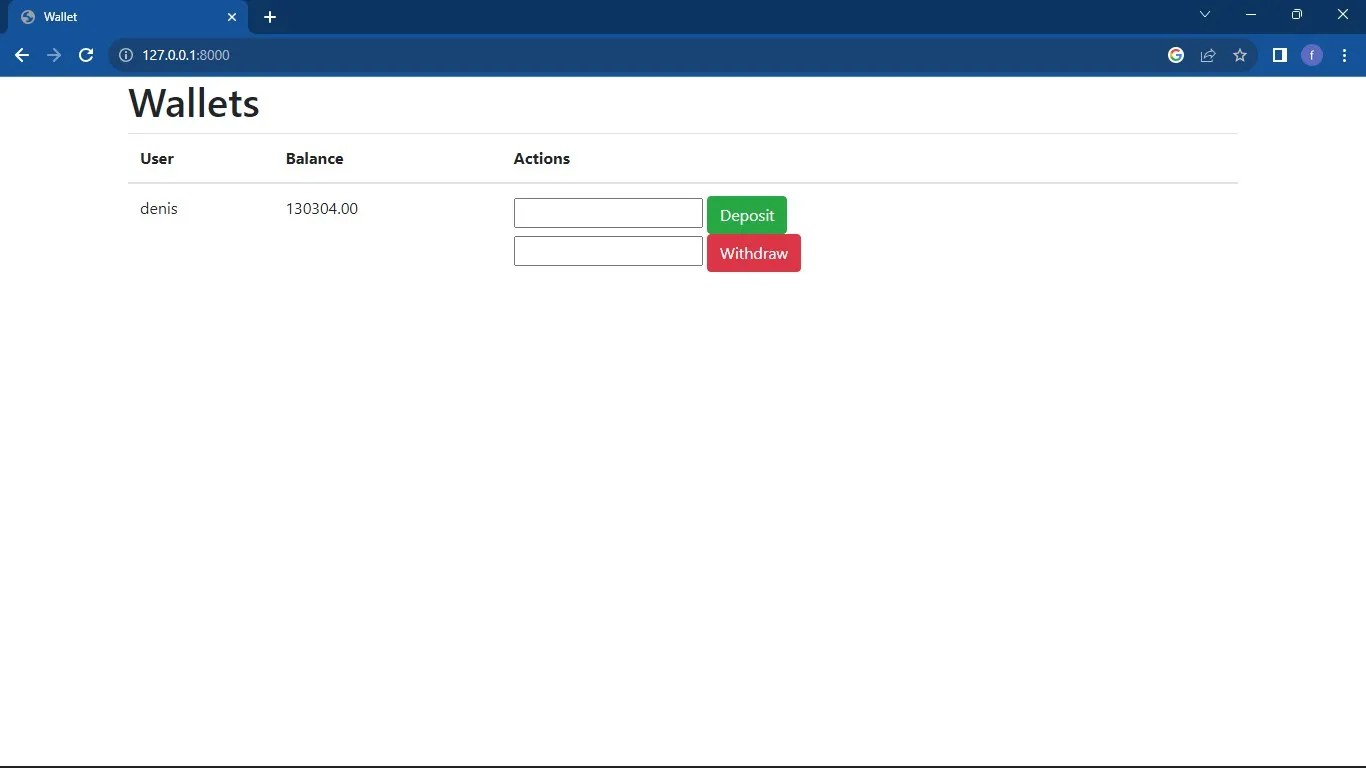Click the deposit amount input field
The image size is (1366, 768).
coord(607,212)
